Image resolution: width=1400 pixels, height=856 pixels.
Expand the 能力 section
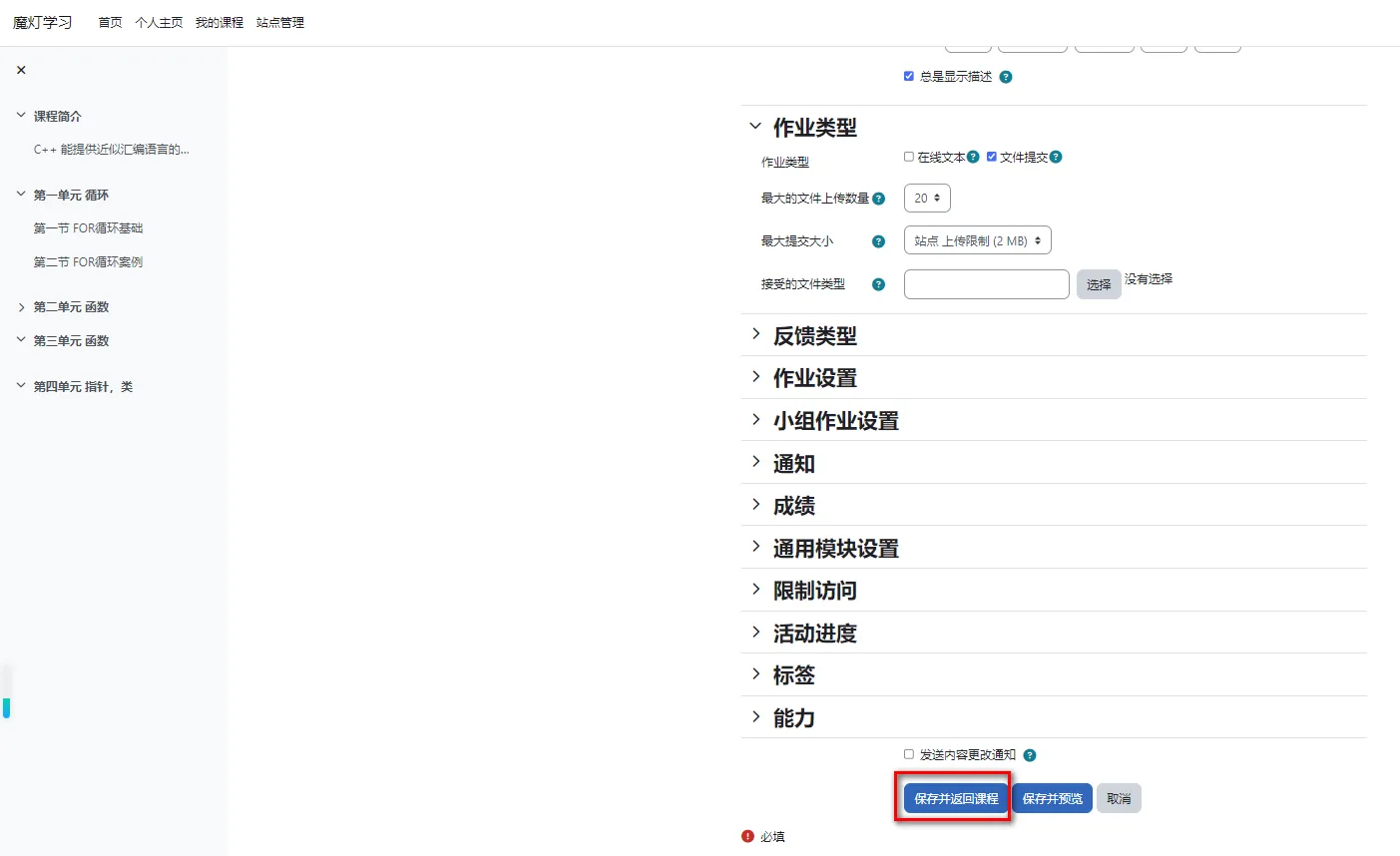click(755, 717)
